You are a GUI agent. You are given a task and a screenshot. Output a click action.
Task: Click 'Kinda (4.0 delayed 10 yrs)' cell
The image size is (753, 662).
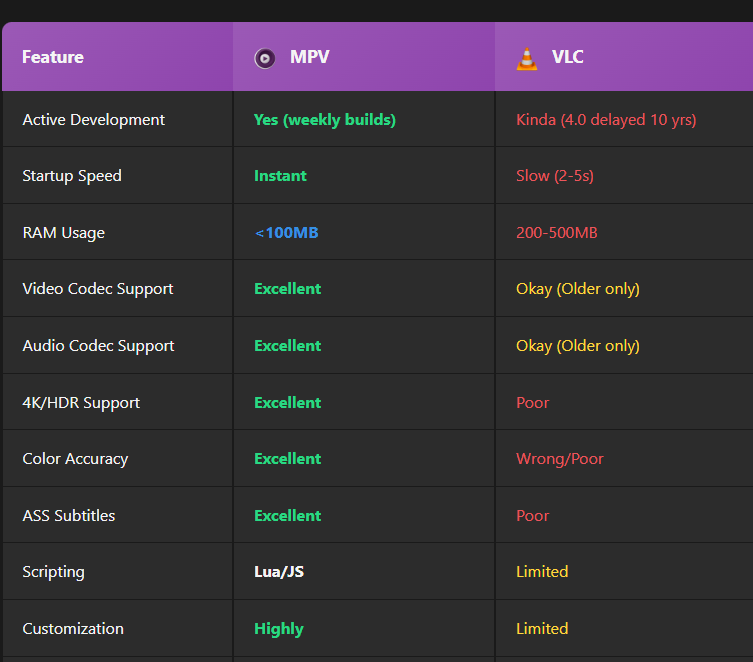click(606, 120)
